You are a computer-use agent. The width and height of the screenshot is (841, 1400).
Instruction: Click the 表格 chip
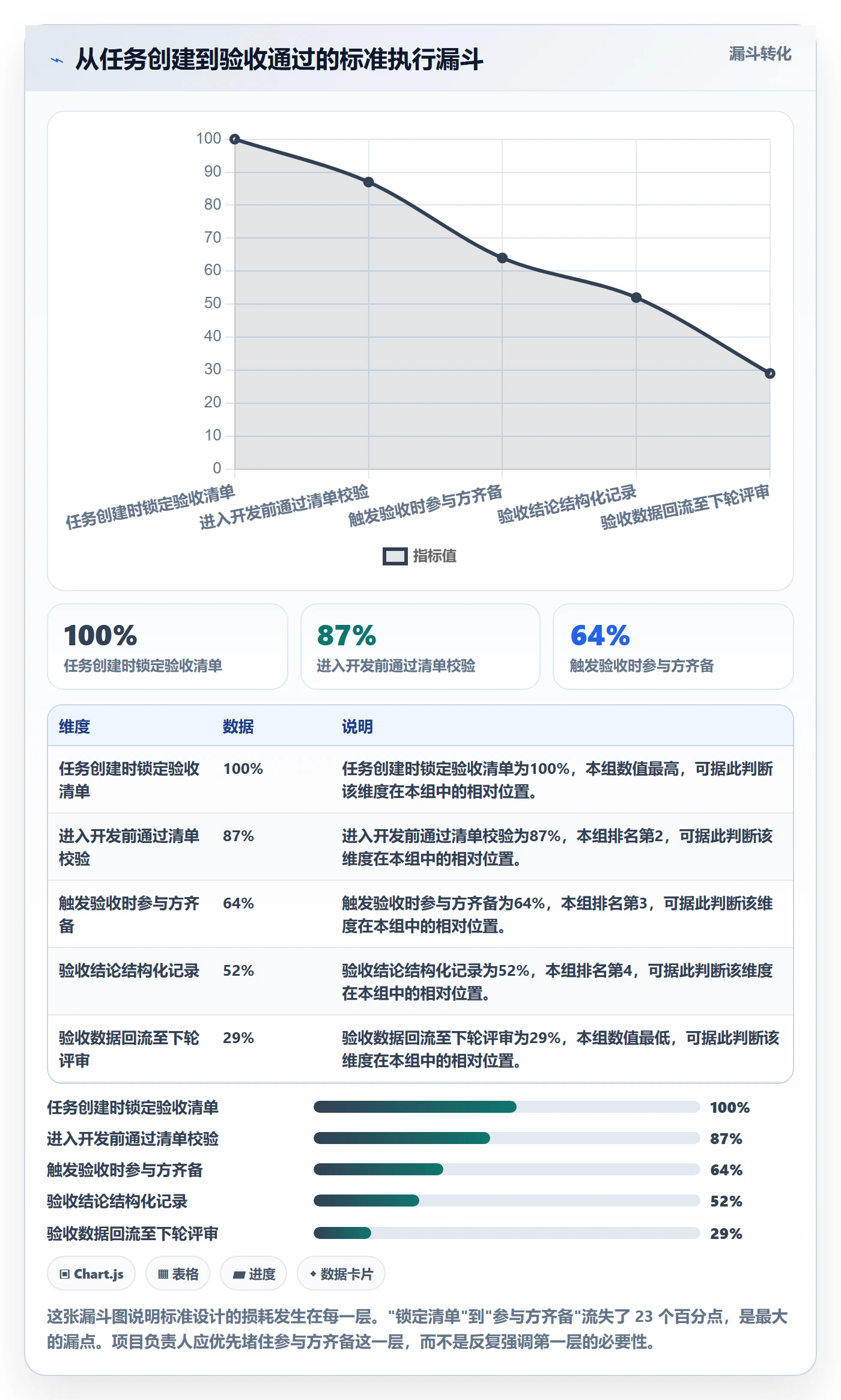point(178,1274)
